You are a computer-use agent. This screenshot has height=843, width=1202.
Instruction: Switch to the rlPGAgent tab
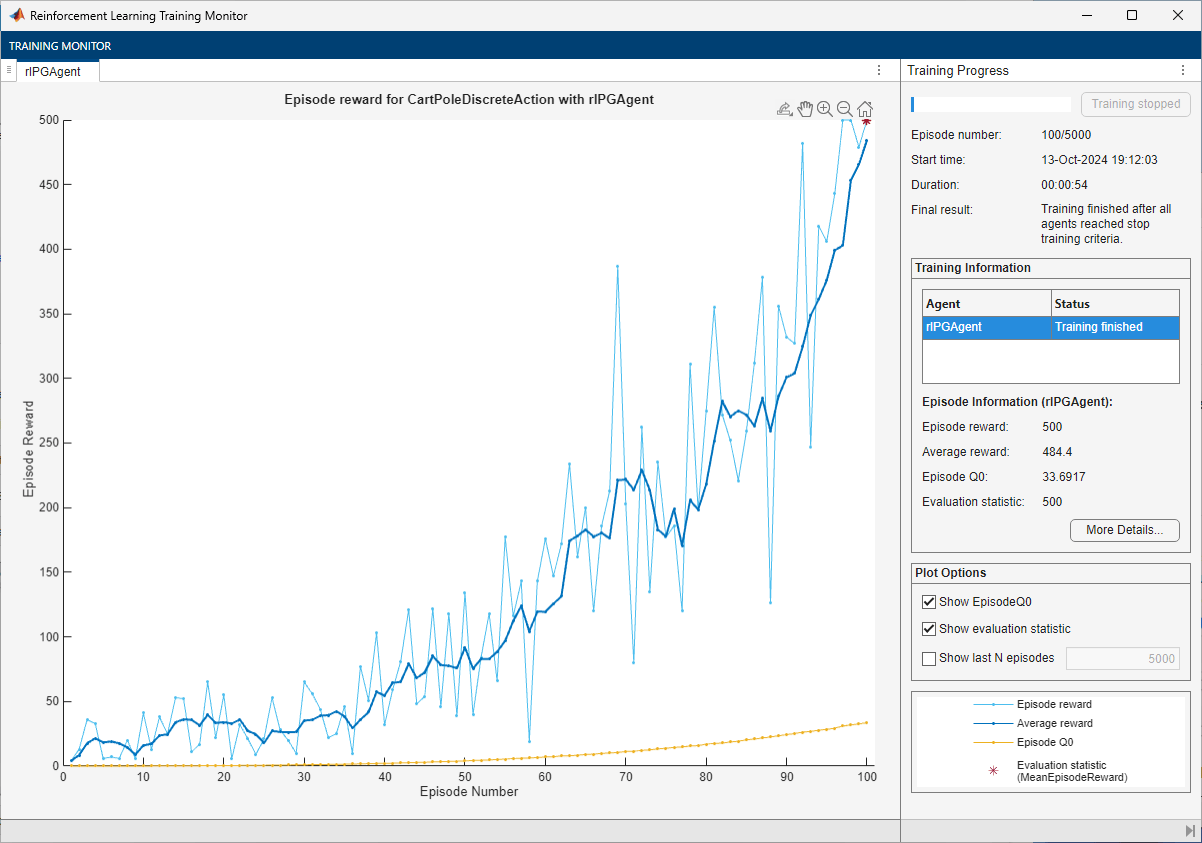[53, 71]
